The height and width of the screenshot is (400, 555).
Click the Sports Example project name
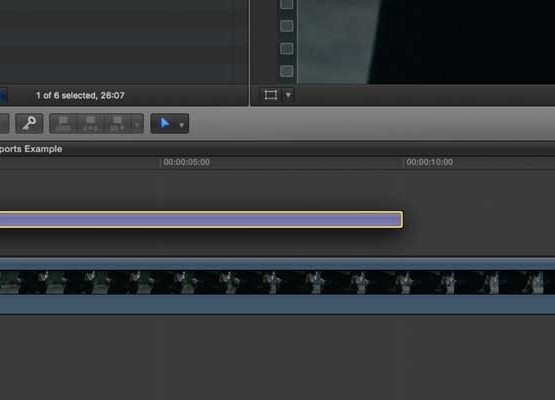[x=31, y=149]
